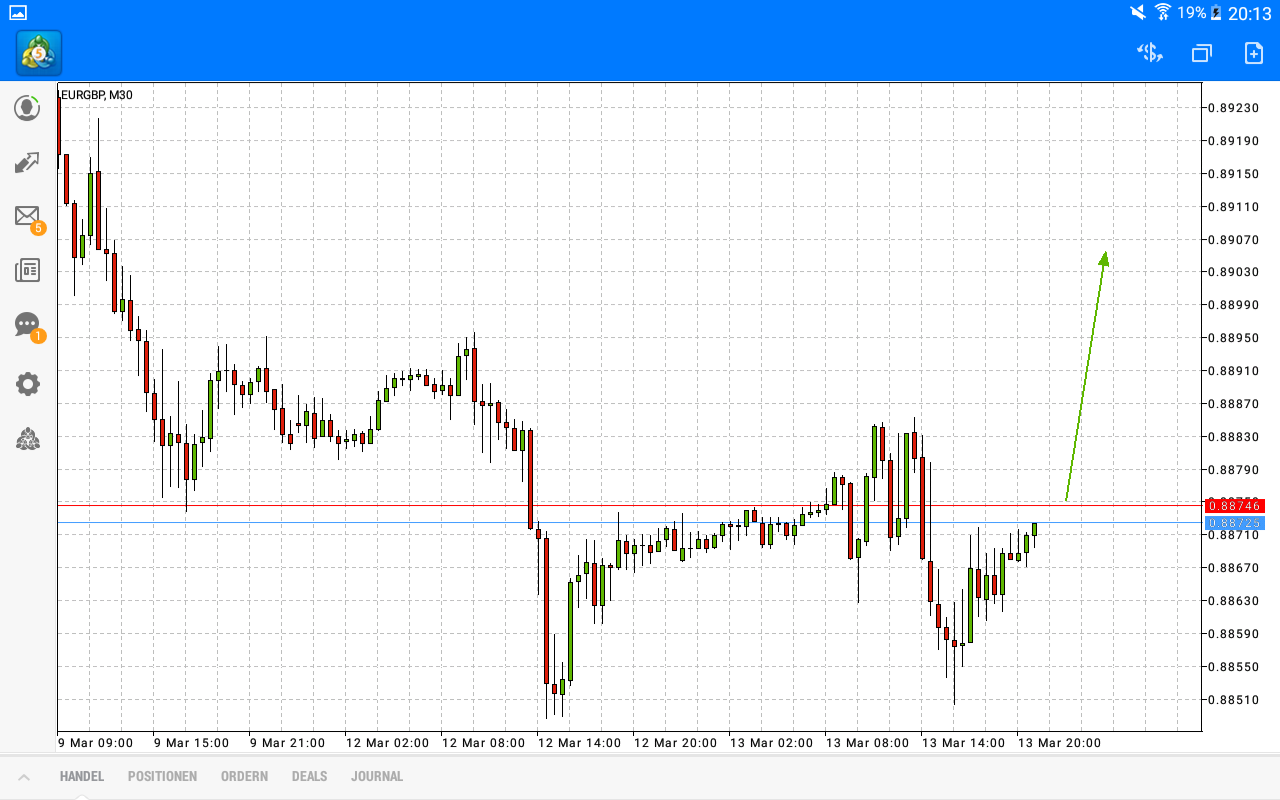Screen dimensions: 1280x800
Task: Collapse the bottom panel with chevron
Action: (24, 775)
